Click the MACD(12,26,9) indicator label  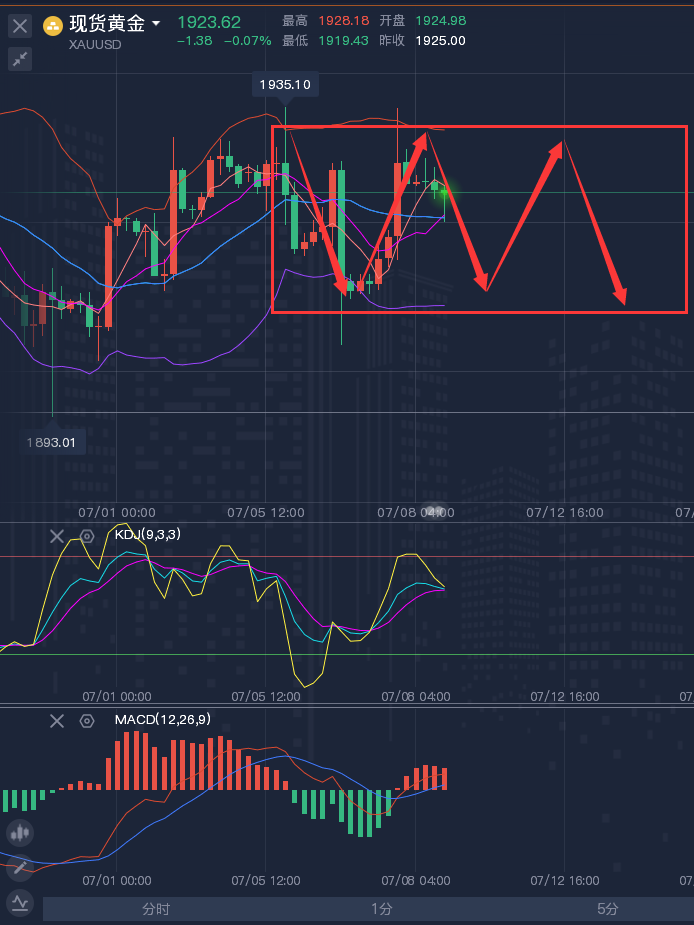coord(162,720)
